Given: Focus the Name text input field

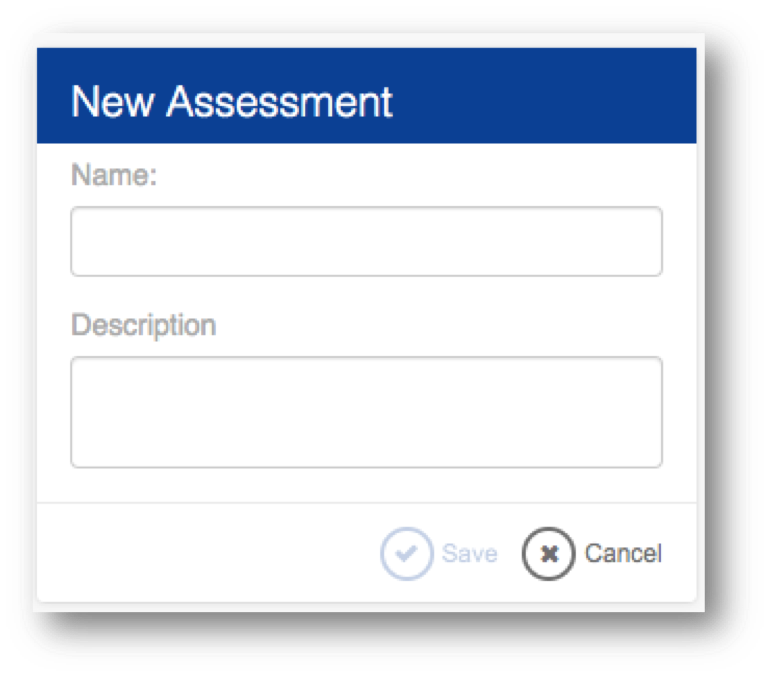Looking at the screenshot, I should point(366,241).
